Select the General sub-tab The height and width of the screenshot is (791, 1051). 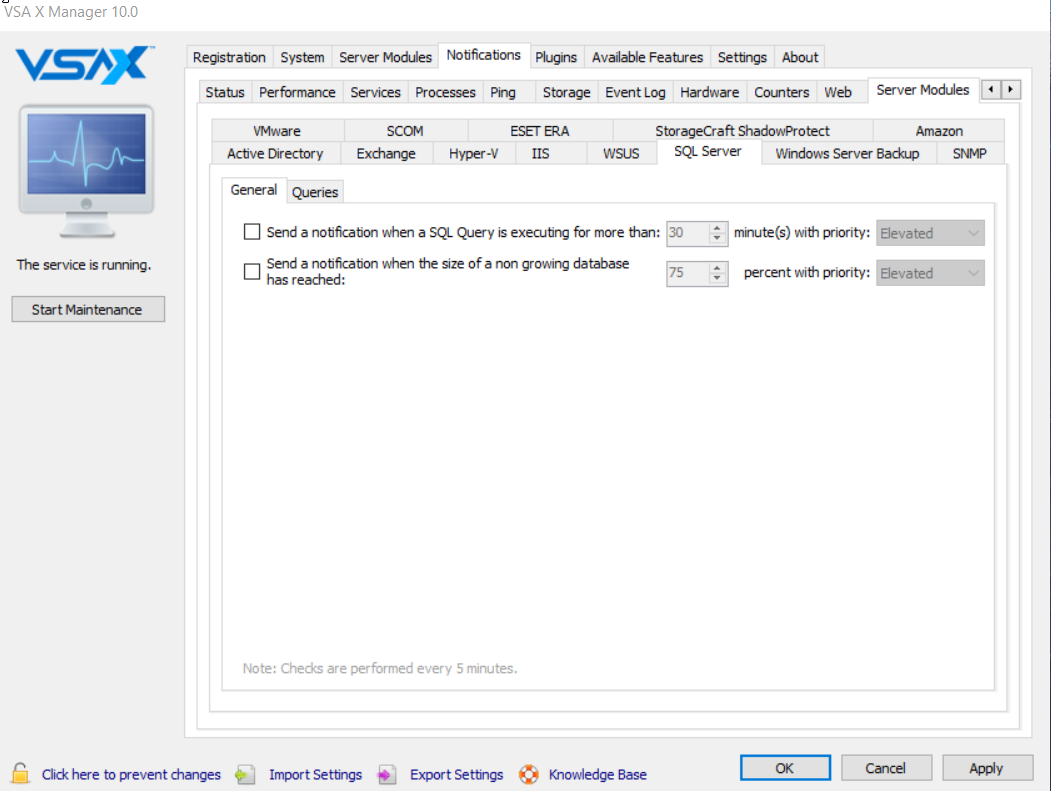254,190
